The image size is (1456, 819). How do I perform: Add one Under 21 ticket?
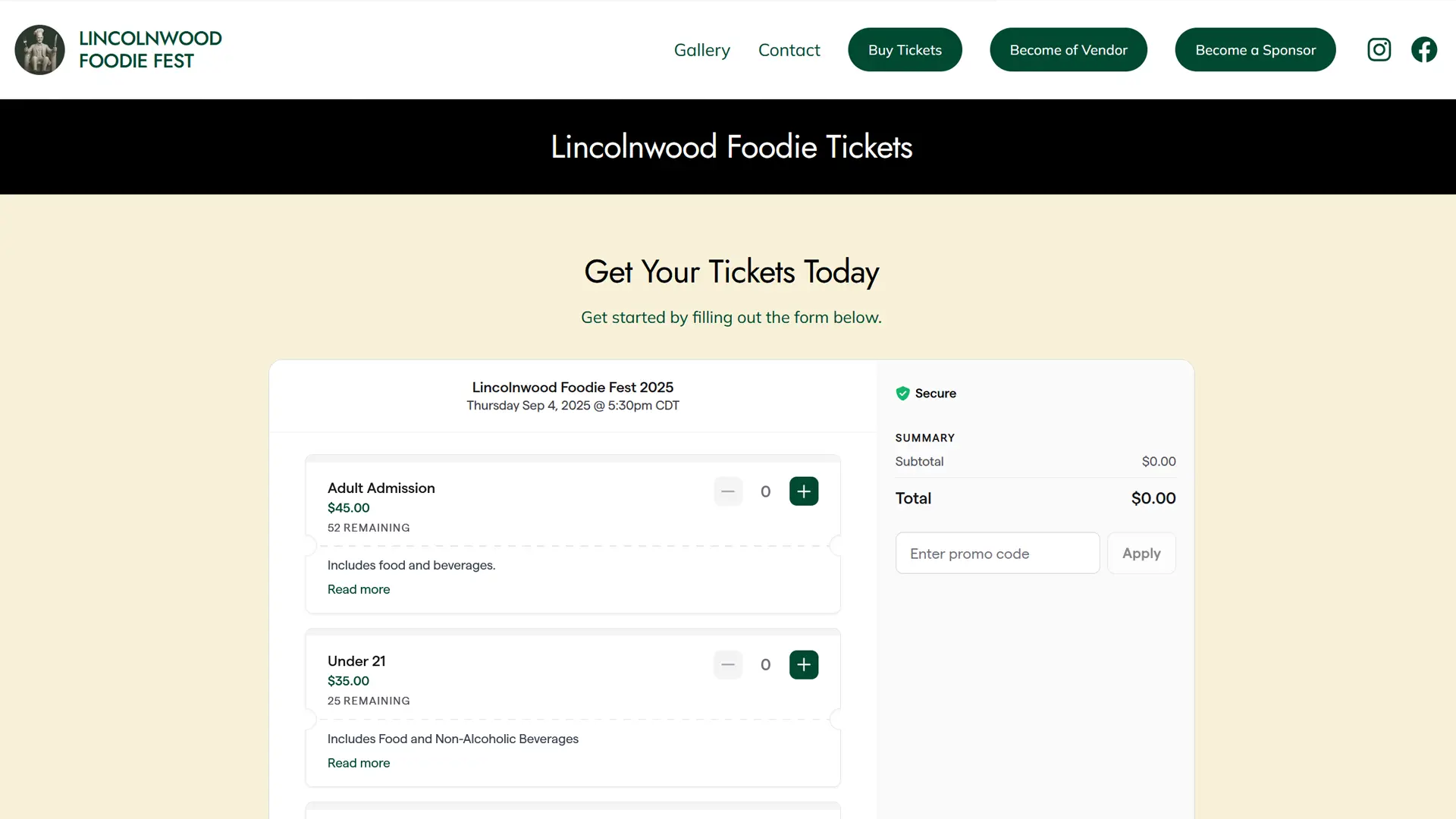point(804,665)
